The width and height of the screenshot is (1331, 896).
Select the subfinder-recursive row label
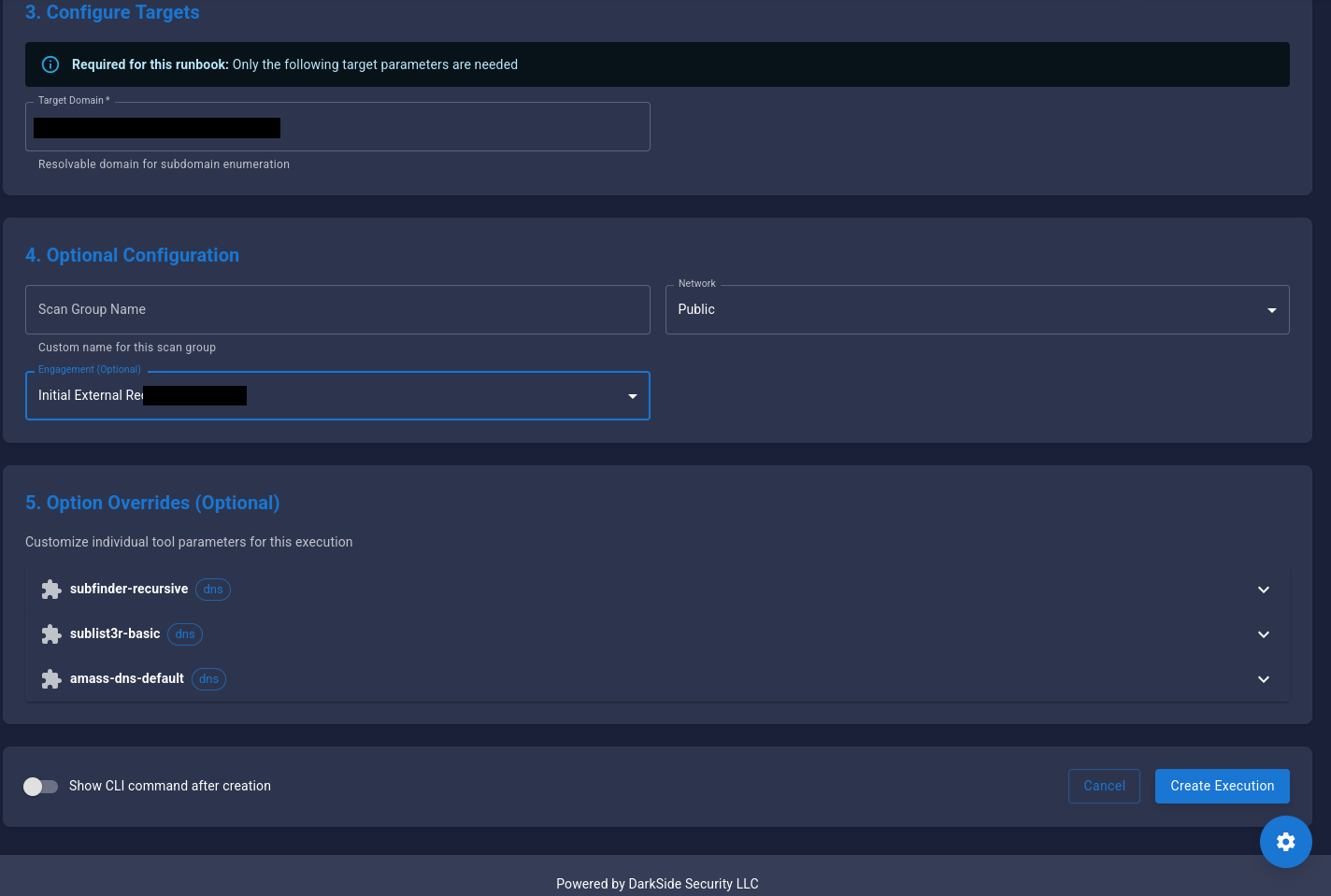click(x=129, y=590)
